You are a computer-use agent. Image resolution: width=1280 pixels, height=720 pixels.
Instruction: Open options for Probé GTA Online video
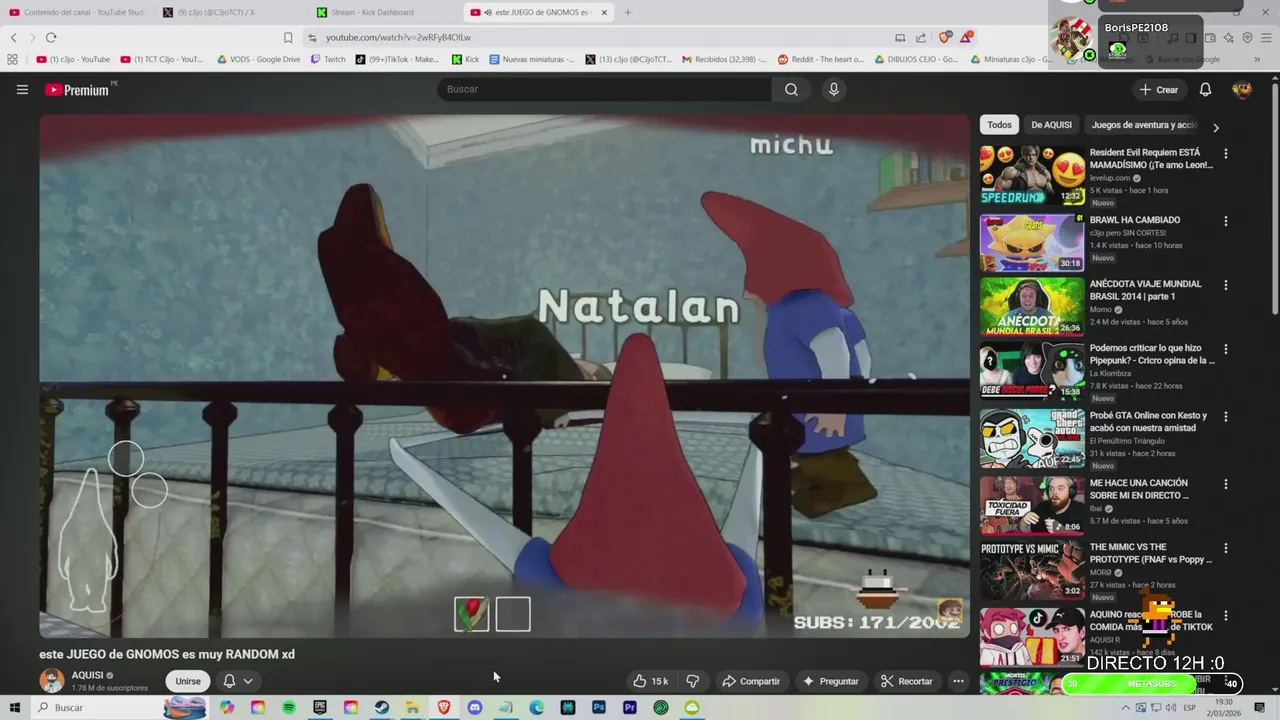pyautogui.click(x=1225, y=417)
